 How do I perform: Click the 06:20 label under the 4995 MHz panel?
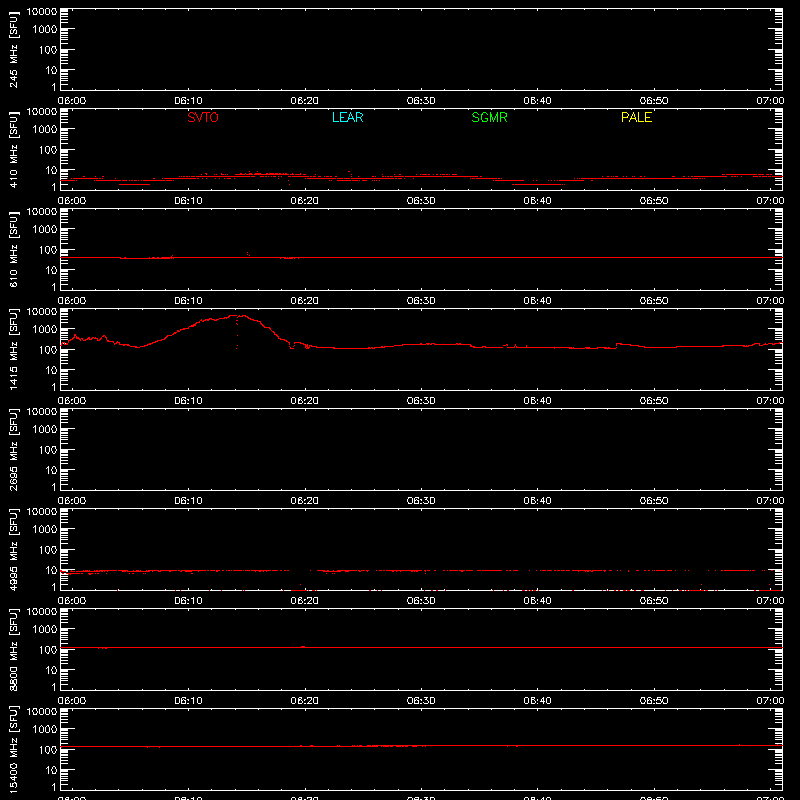click(305, 601)
